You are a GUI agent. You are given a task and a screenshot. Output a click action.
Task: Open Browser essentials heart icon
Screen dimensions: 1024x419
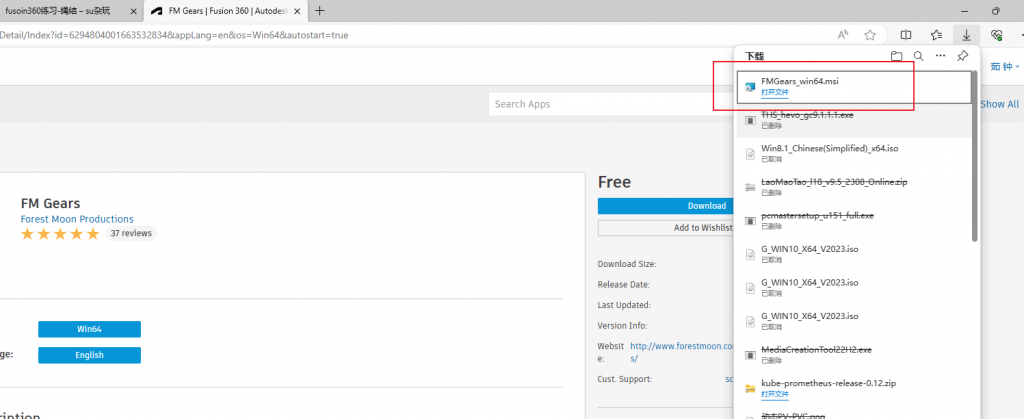(997, 35)
